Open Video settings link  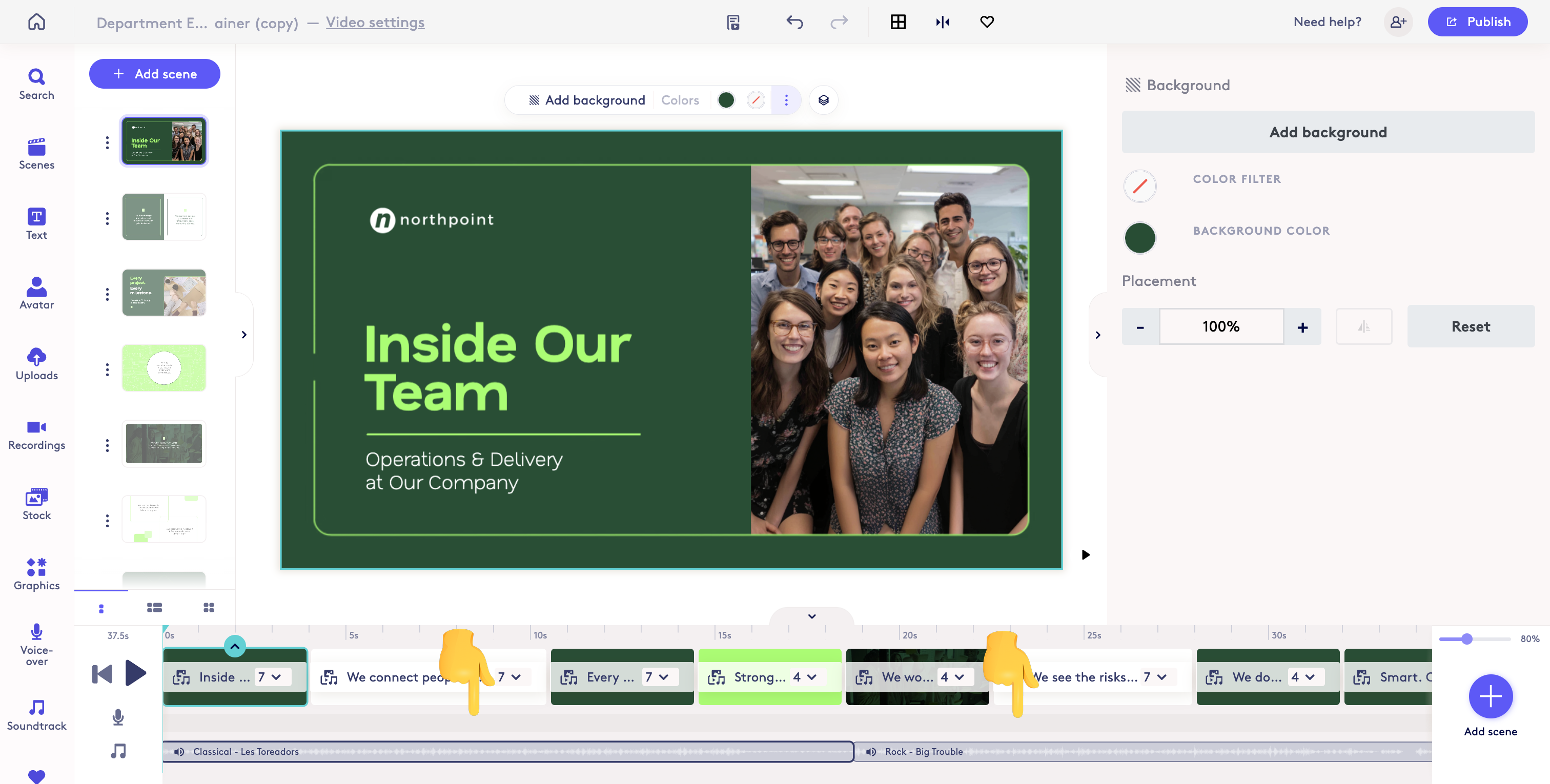point(375,22)
